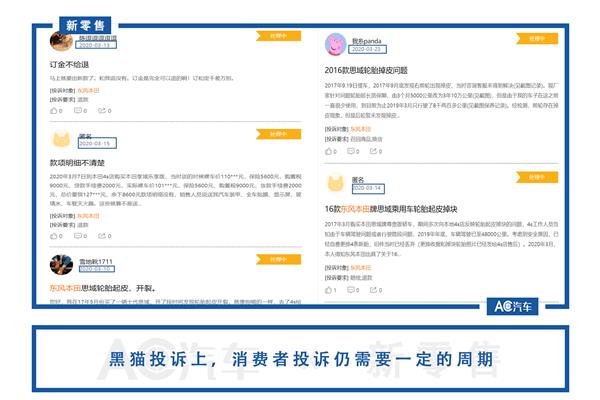This screenshot has height=400, width=600.
Task: Click status badge on 我是panda's post
Action: tap(537, 39)
